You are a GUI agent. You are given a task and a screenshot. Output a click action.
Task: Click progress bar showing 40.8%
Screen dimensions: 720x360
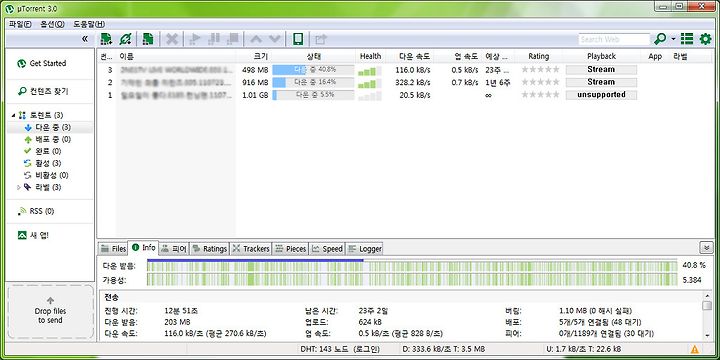(313, 70)
